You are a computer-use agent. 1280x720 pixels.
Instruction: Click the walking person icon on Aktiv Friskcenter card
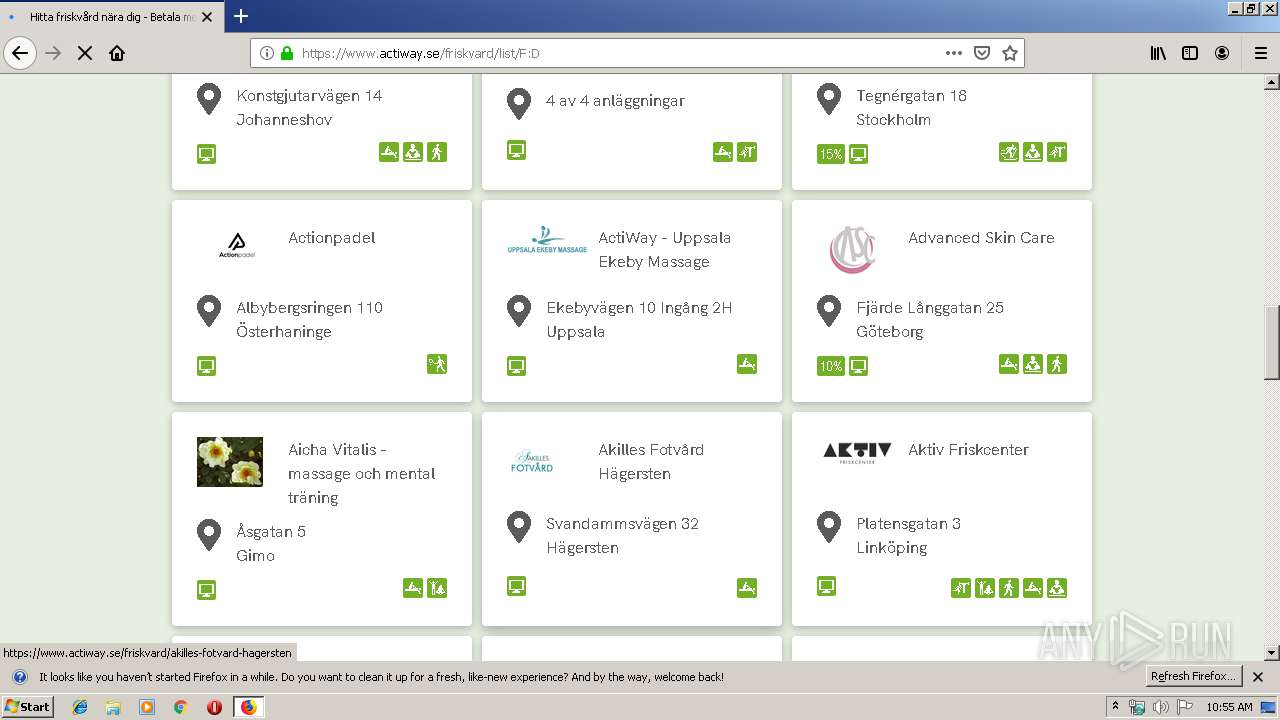1009,588
